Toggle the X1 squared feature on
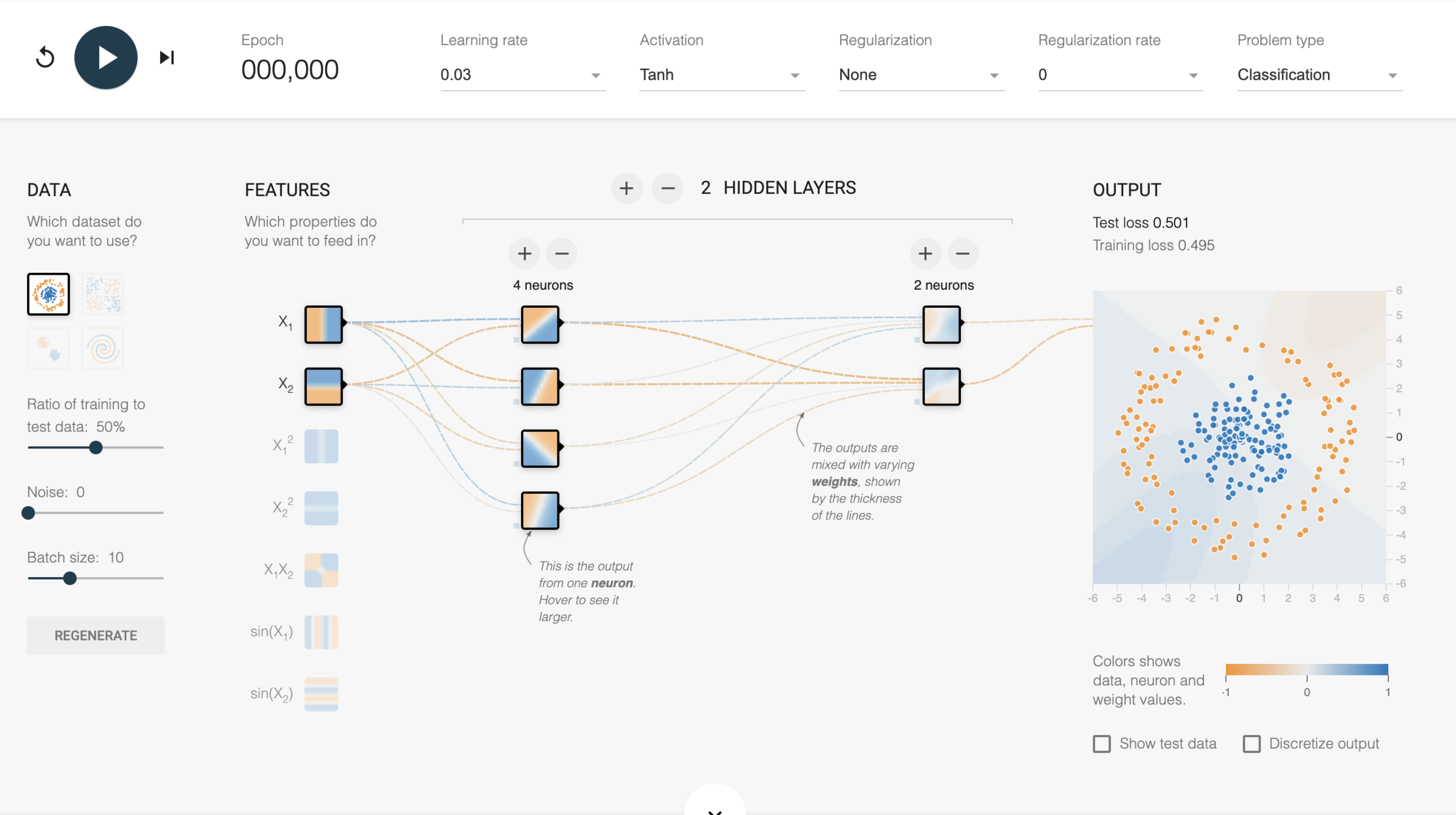This screenshot has height=815, width=1456. 321,447
